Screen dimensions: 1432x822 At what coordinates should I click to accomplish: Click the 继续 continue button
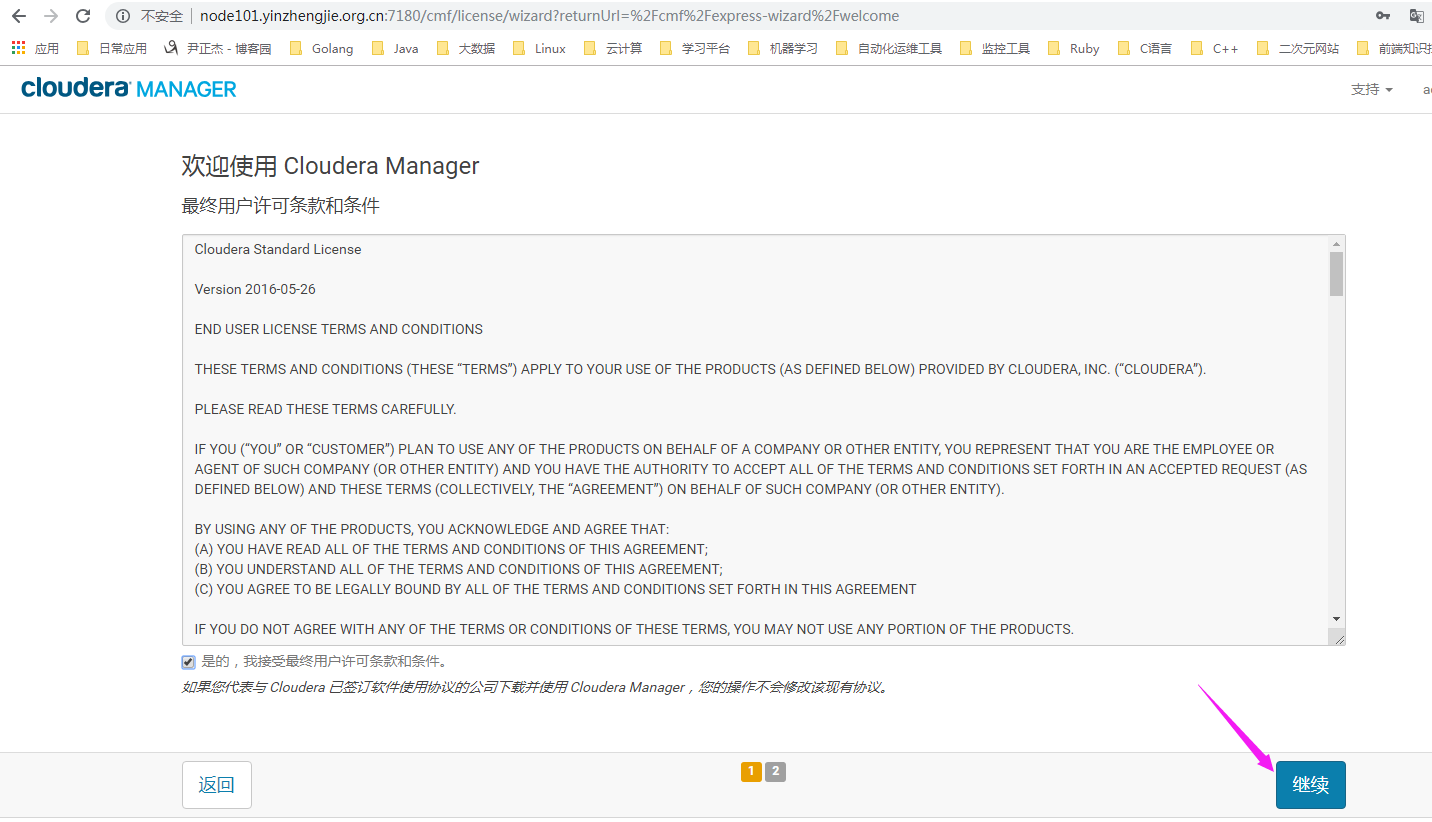[1311, 785]
